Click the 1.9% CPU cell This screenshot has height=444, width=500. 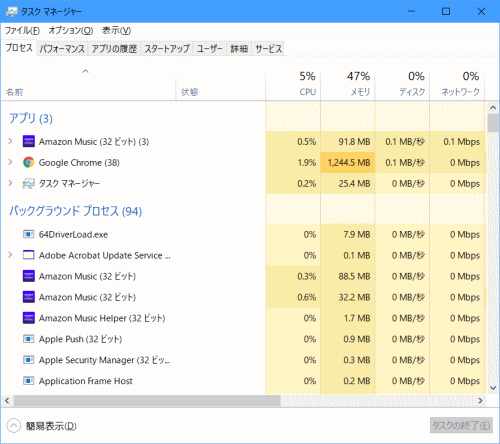pos(293,163)
